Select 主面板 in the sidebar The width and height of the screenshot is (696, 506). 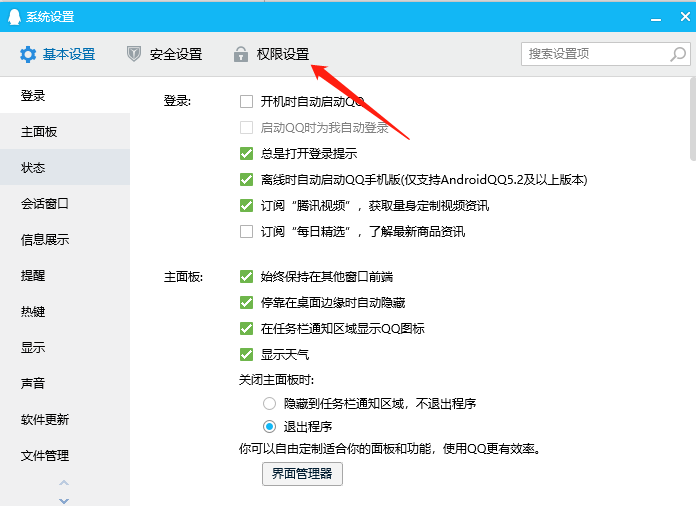[x=65, y=131]
